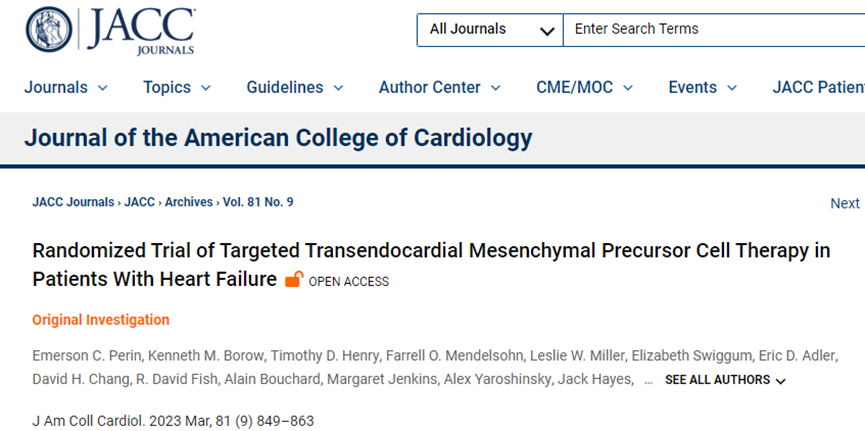The height and width of the screenshot is (431, 865).
Task: Open the Events menu
Action: [x=703, y=88]
